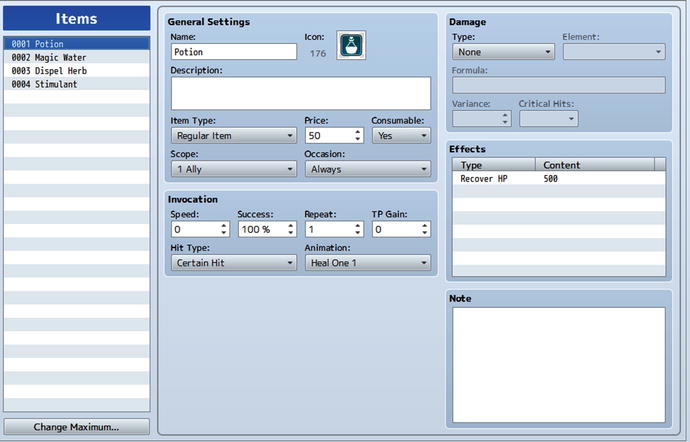Select item 0002 Magic Water

click(77, 57)
